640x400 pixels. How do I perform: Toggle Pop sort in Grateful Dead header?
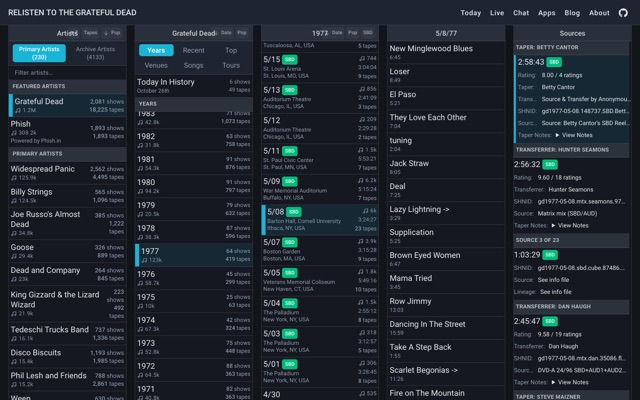pos(242,33)
